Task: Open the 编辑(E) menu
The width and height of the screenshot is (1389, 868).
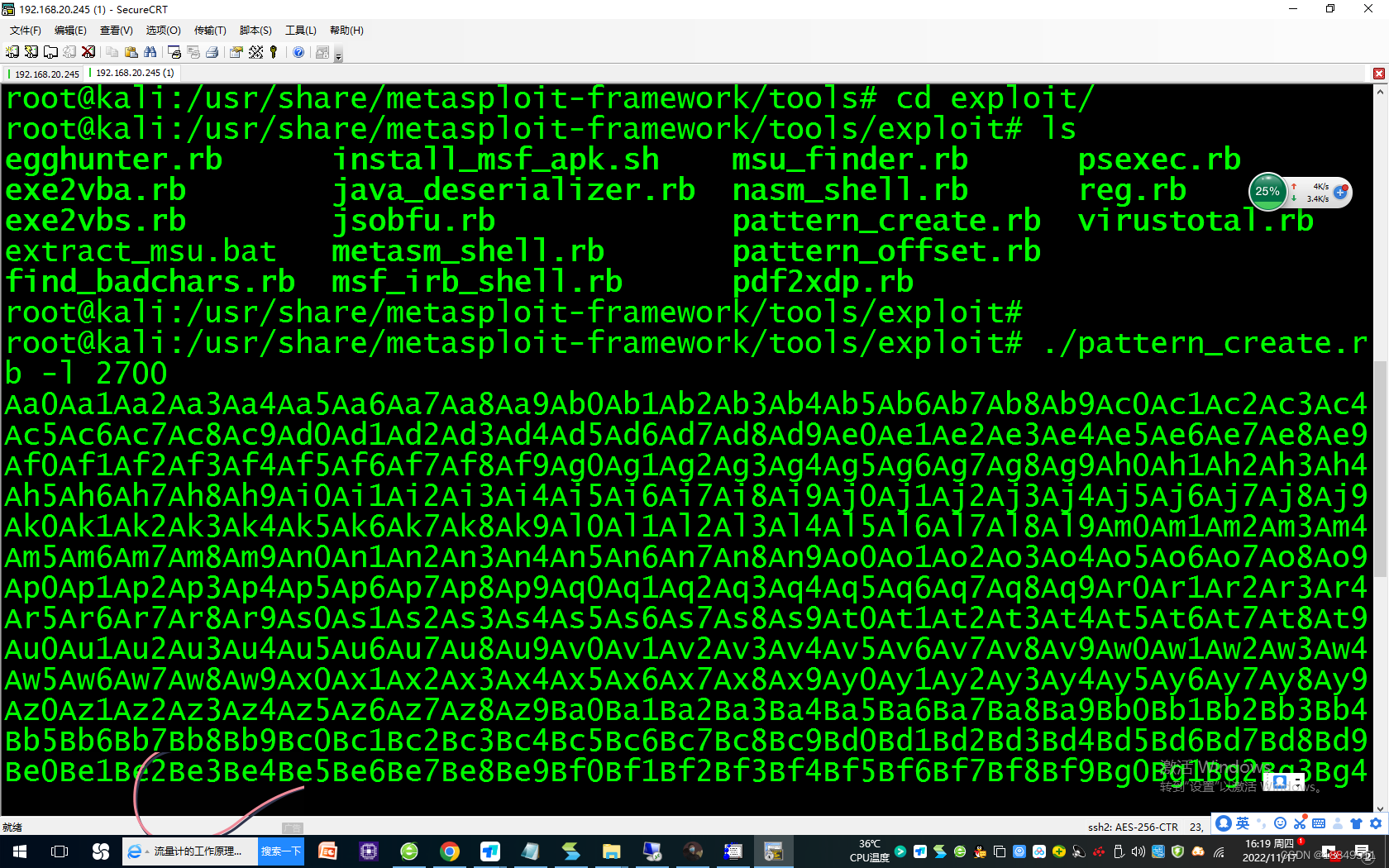Action: pos(70,31)
